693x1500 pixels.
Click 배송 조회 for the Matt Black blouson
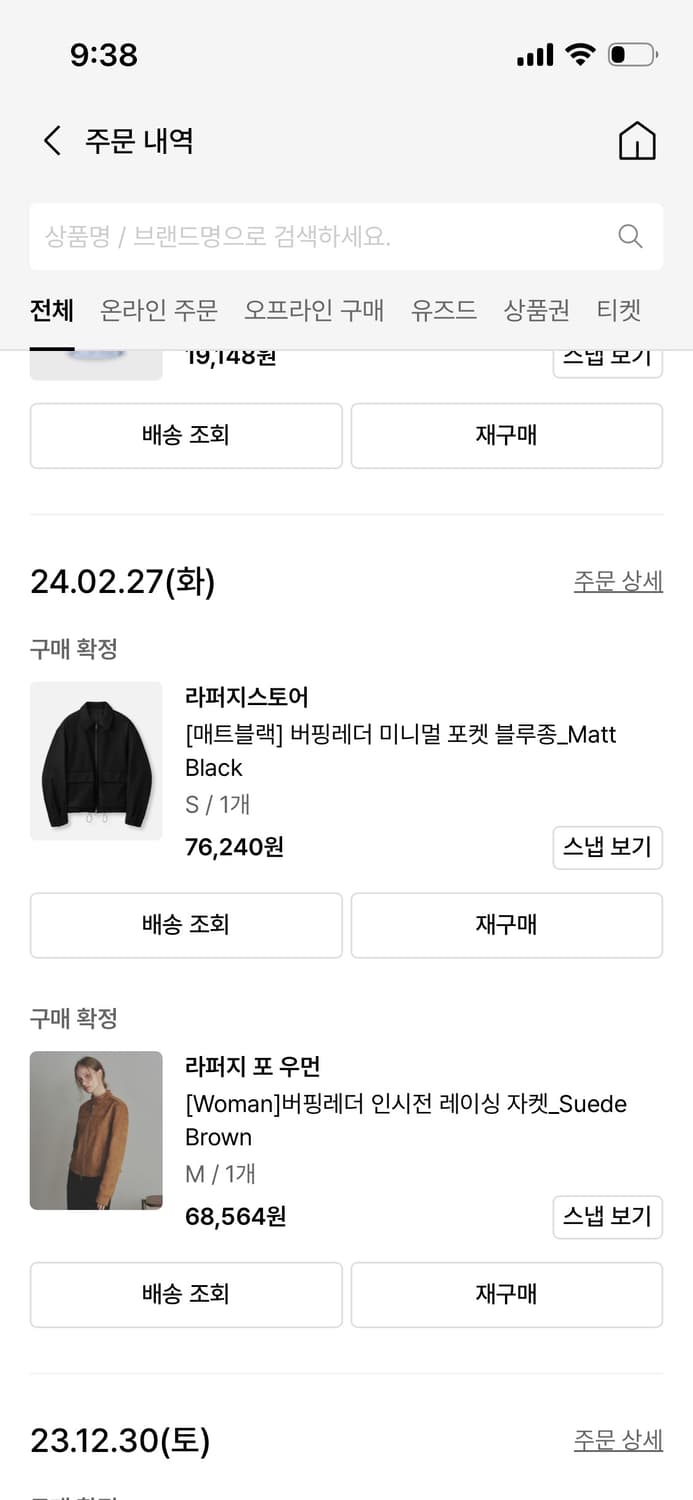coord(185,925)
